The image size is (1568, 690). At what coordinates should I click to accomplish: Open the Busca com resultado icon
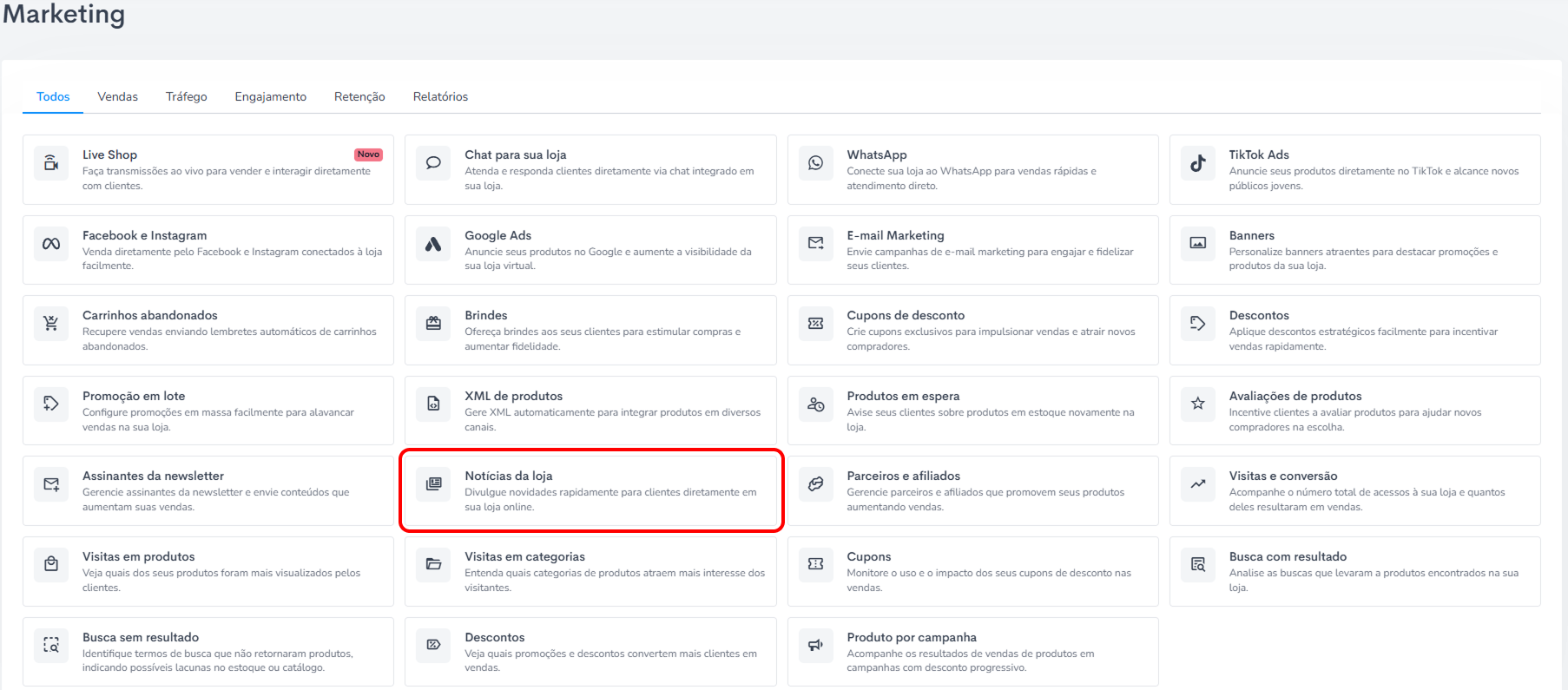coord(1197,564)
